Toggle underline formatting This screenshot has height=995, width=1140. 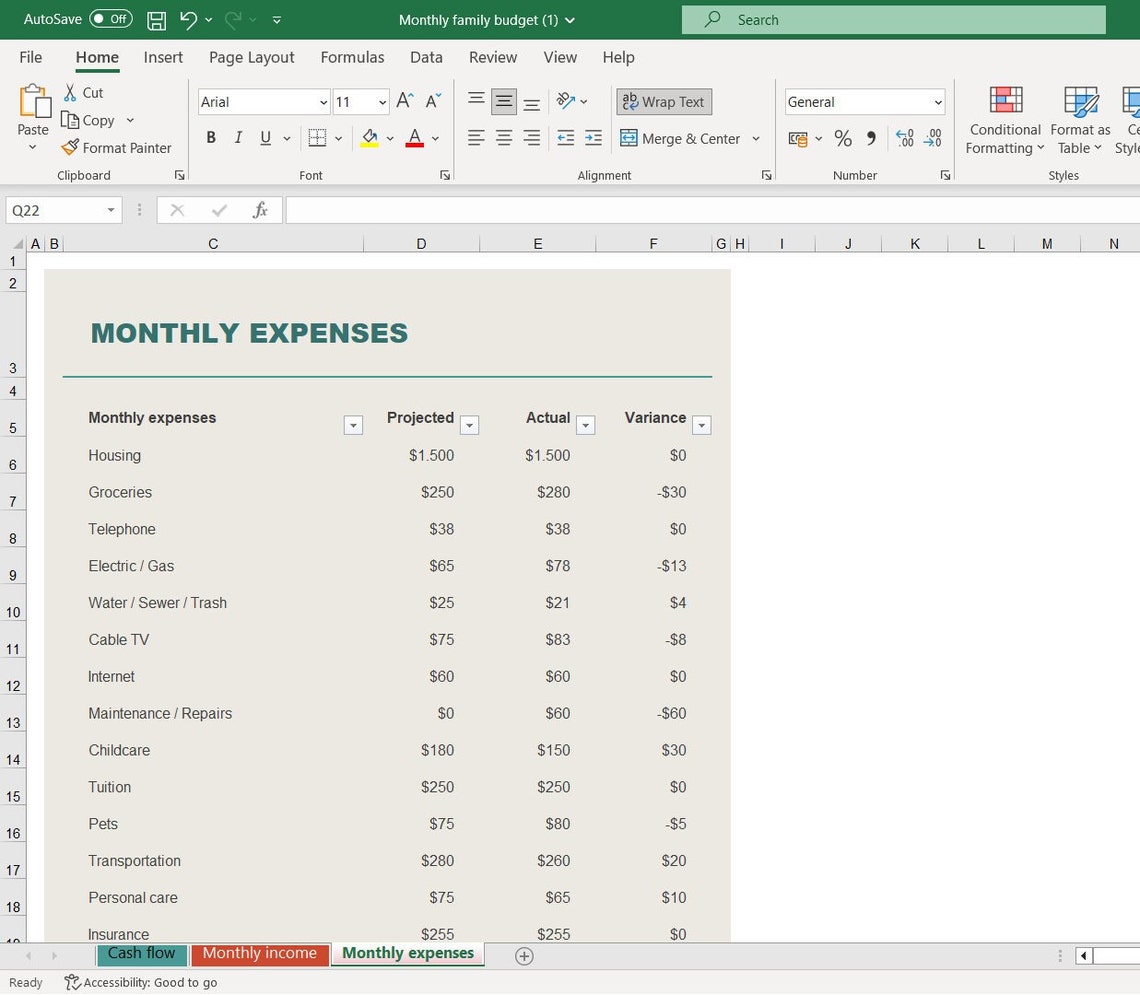tap(263, 137)
